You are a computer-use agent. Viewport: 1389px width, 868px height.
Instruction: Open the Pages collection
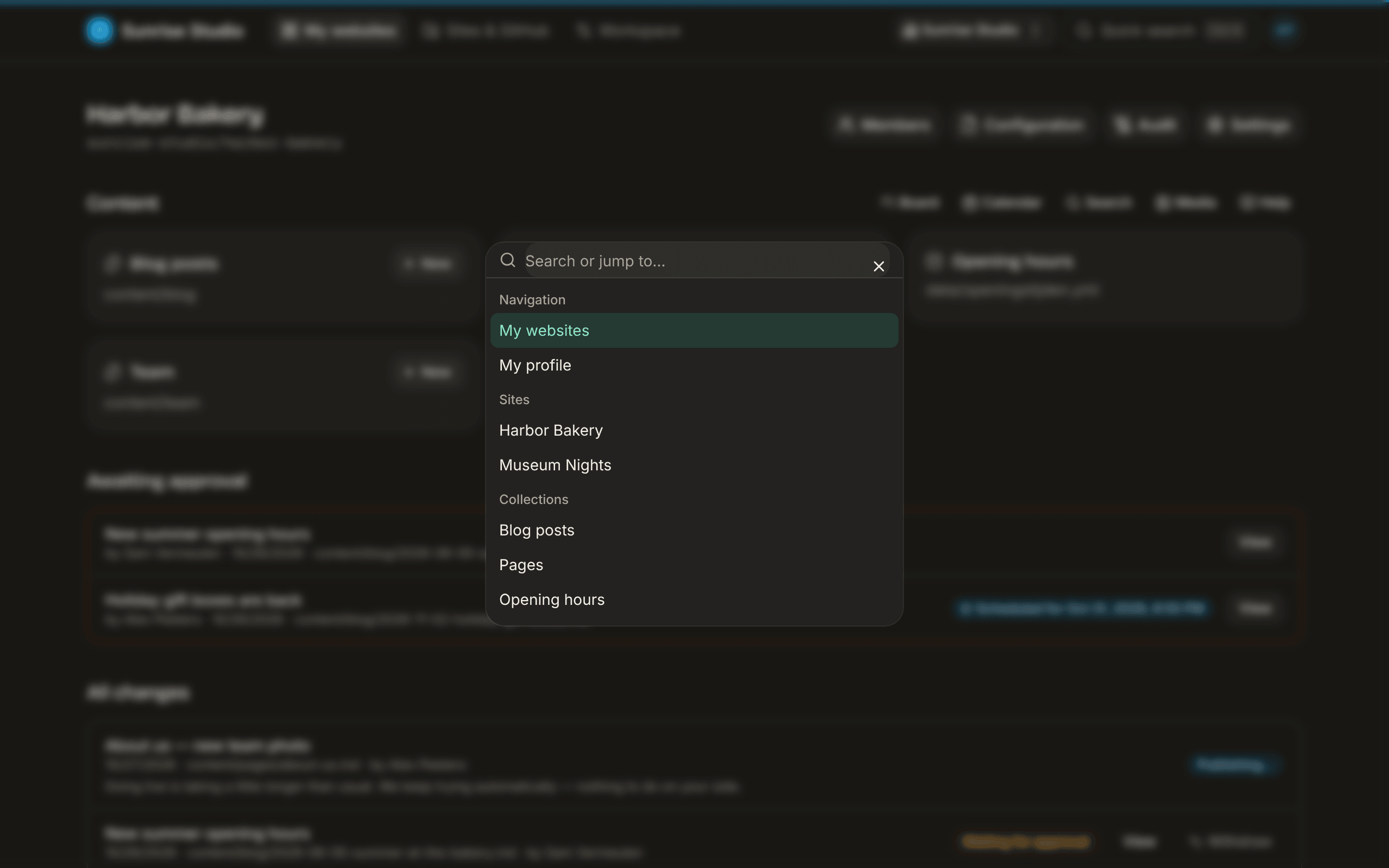694,565
